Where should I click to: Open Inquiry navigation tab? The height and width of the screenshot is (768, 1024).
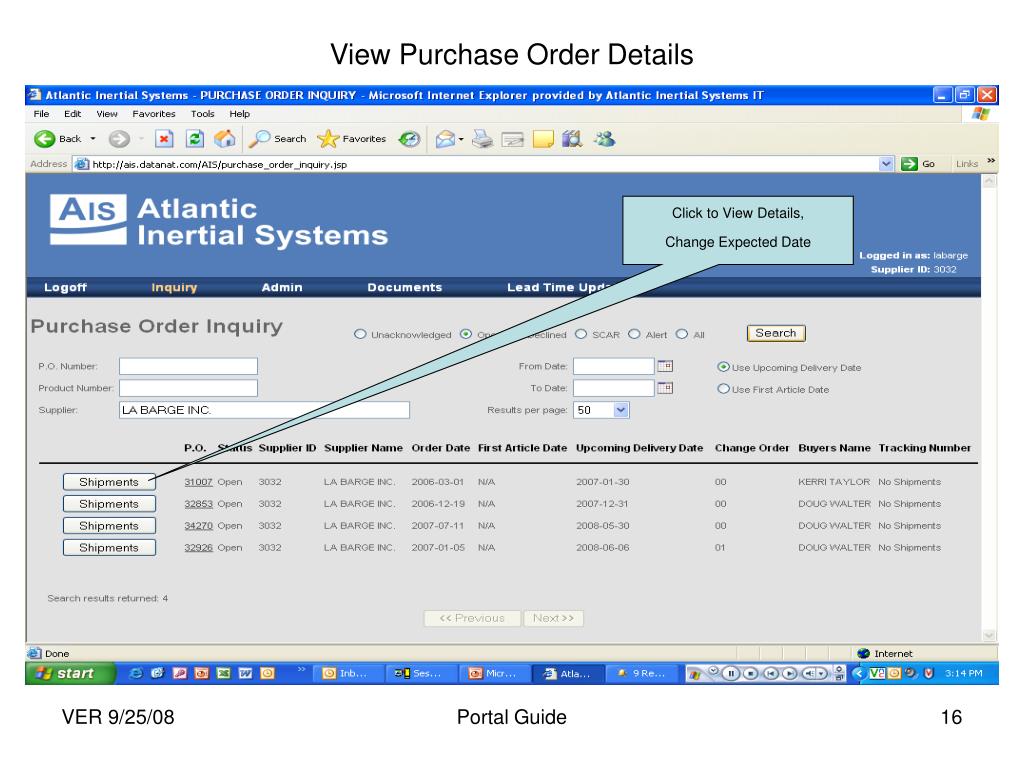pyautogui.click(x=174, y=287)
